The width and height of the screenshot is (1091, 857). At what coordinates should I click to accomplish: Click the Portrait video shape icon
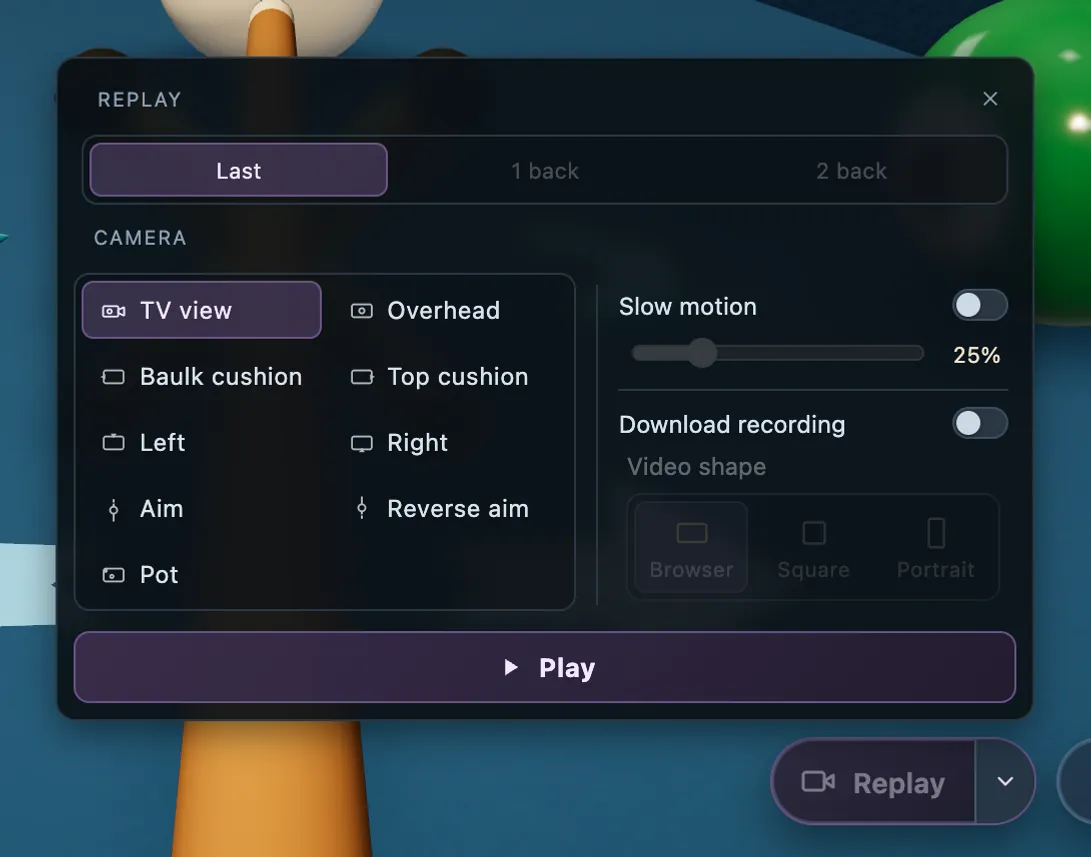tap(937, 534)
